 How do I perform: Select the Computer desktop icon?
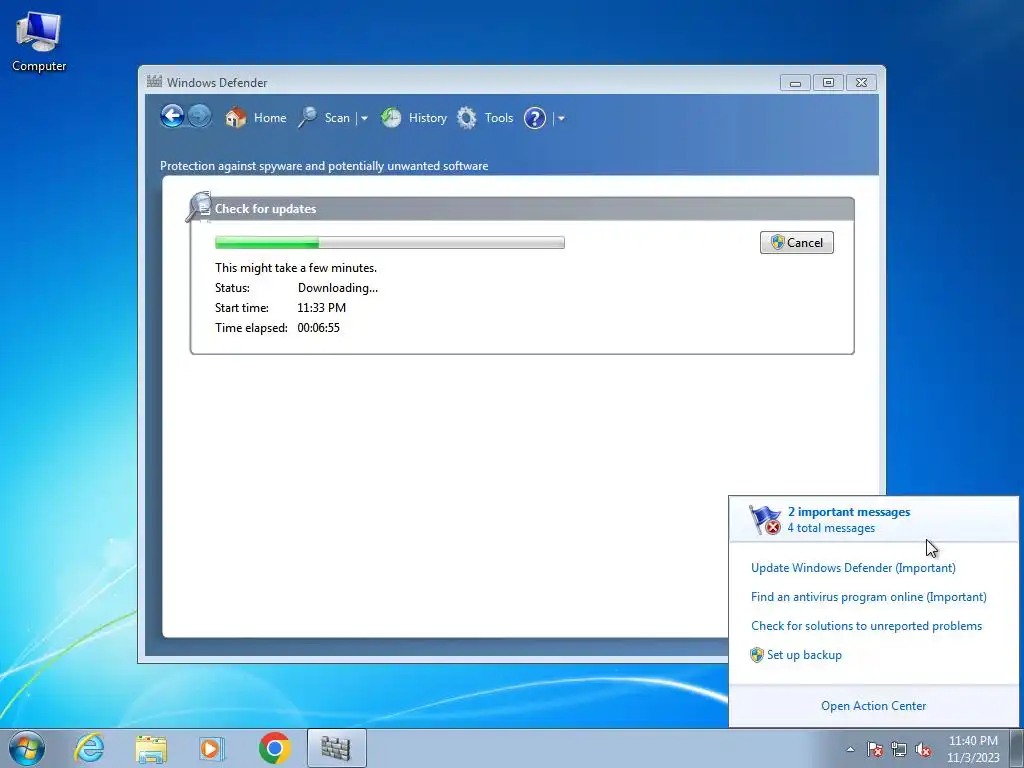coord(39,40)
